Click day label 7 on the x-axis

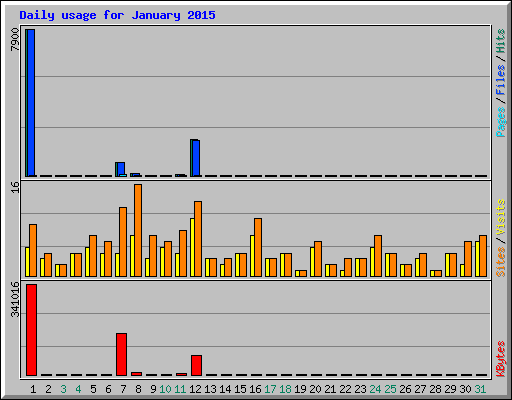(x=123, y=389)
